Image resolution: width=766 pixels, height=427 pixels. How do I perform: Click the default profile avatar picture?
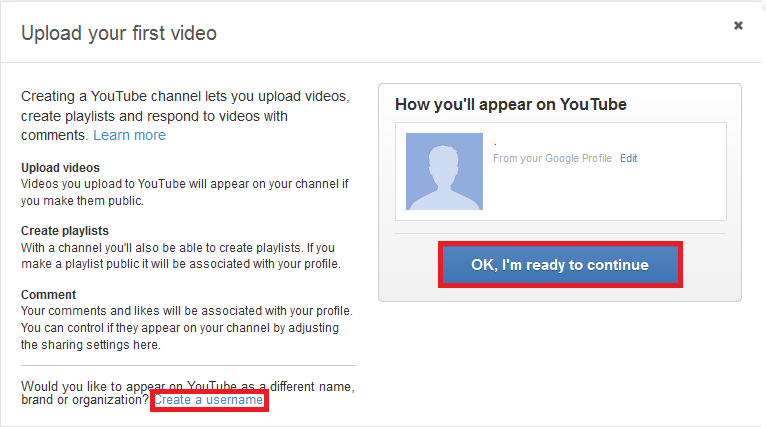click(x=444, y=171)
